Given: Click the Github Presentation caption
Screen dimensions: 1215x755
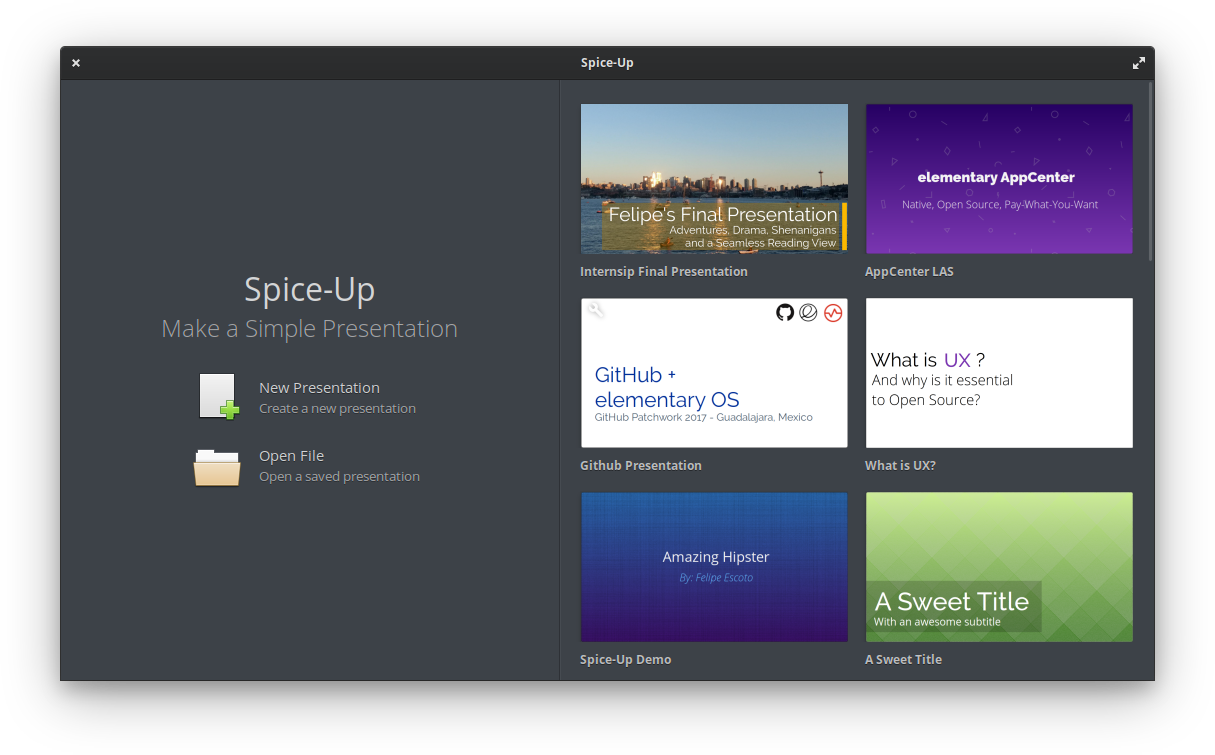Looking at the screenshot, I should pos(641,466).
